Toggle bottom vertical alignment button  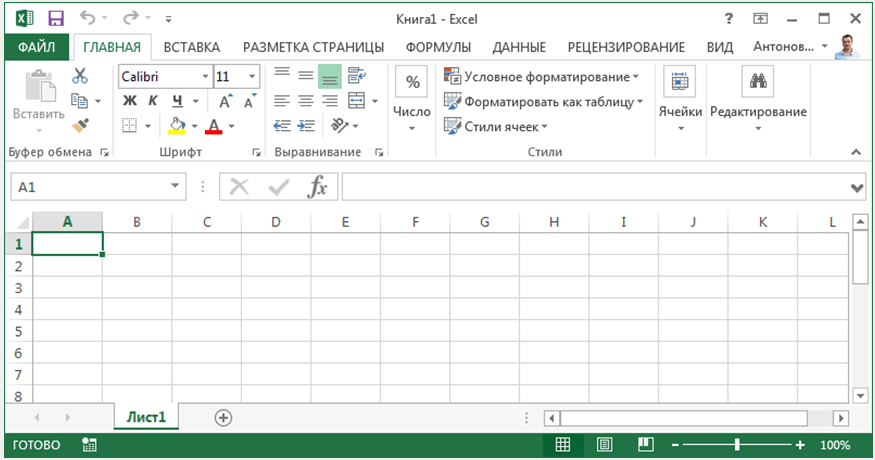329,76
